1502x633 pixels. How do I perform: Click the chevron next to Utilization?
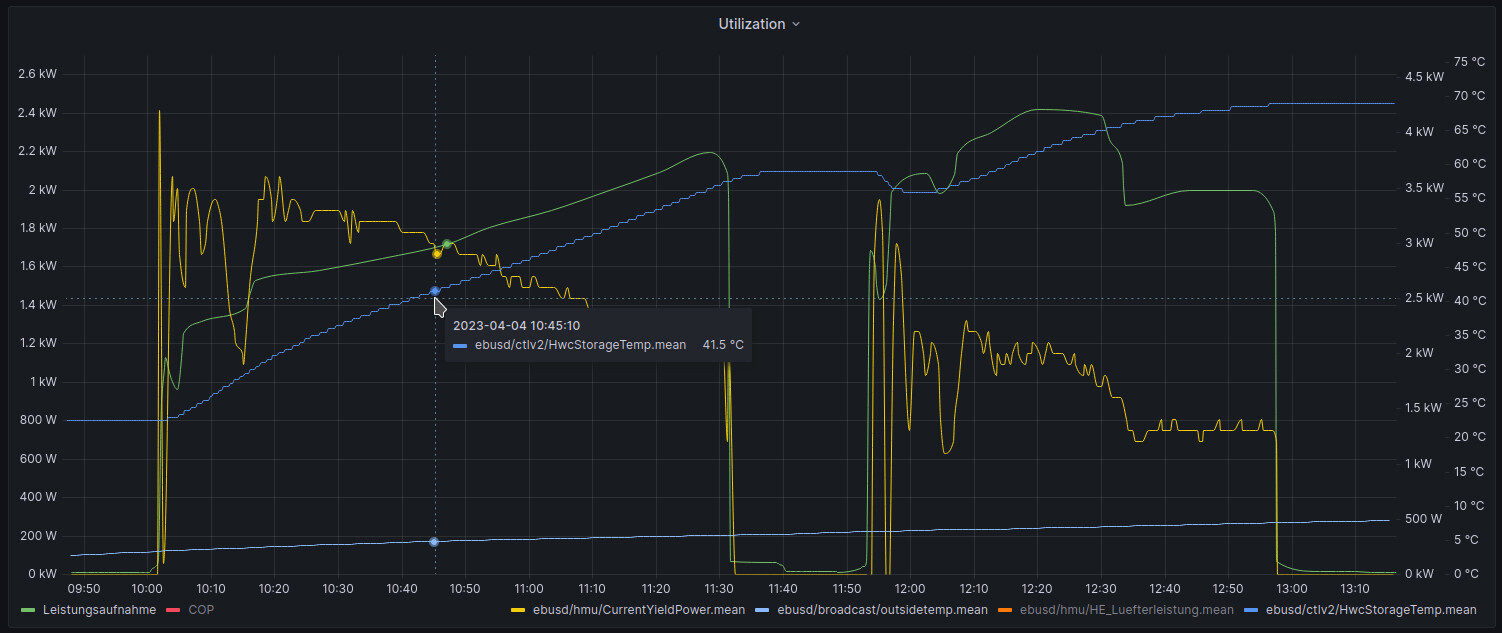(796, 25)
